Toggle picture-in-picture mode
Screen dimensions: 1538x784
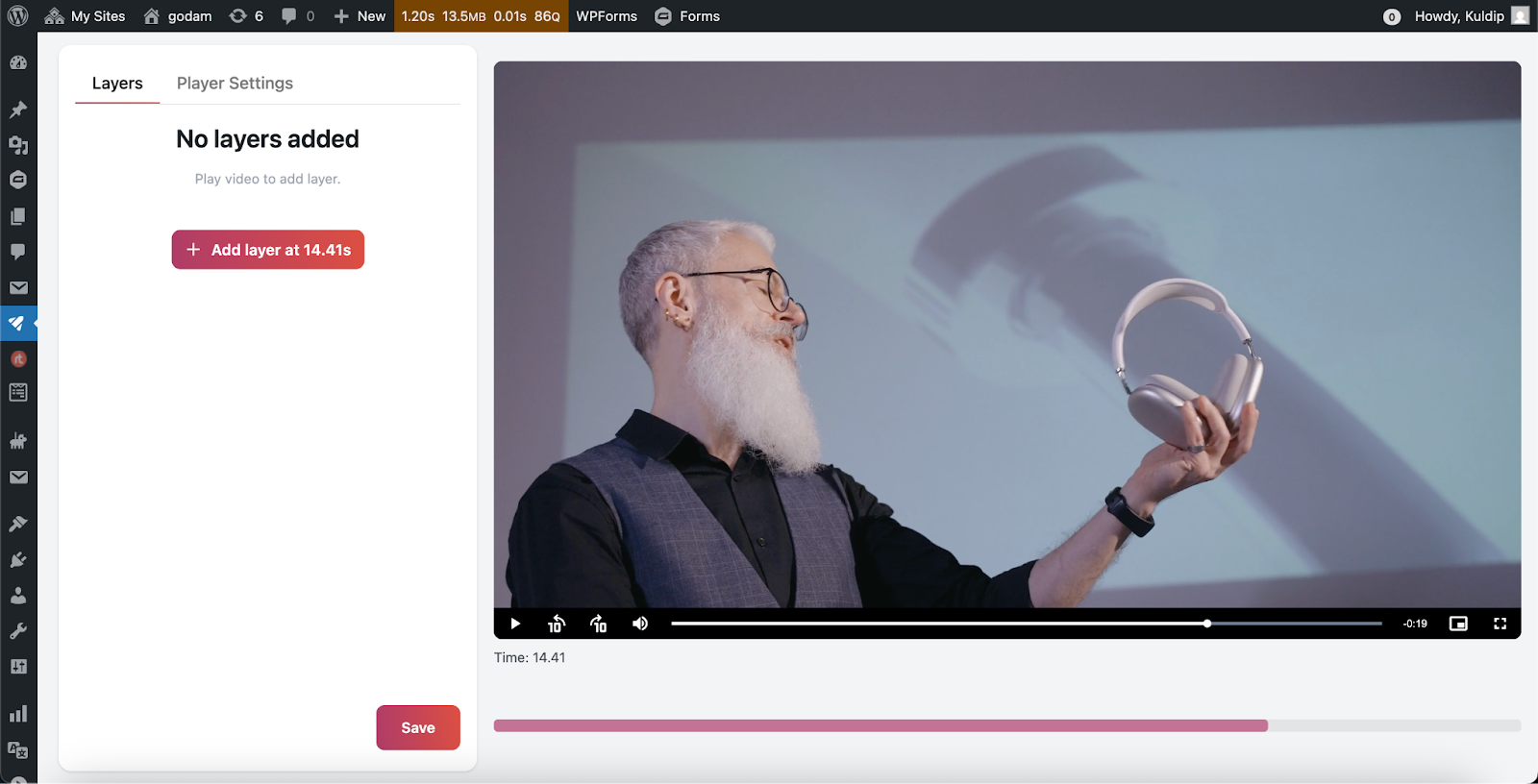(1458, 624)
